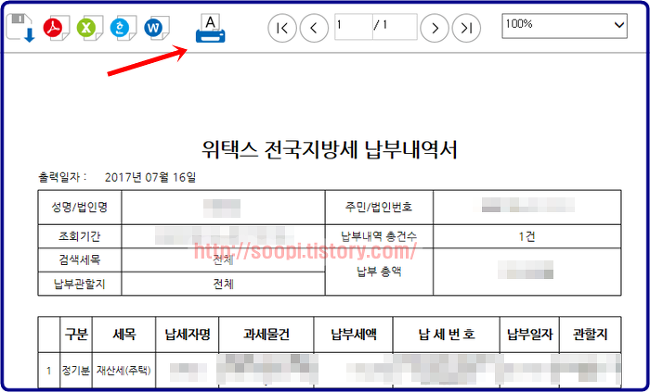Click the current page number field
650x392 pixels.
[353, 27]
